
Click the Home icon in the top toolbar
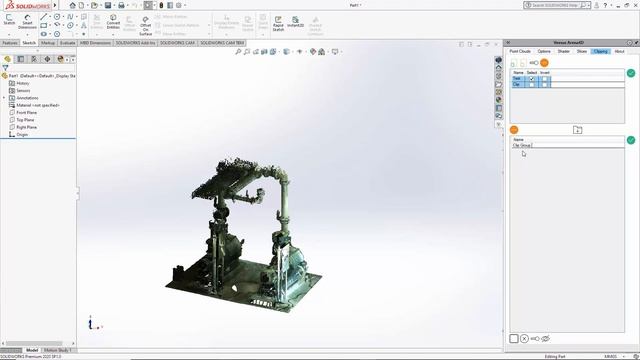[72, 5]
